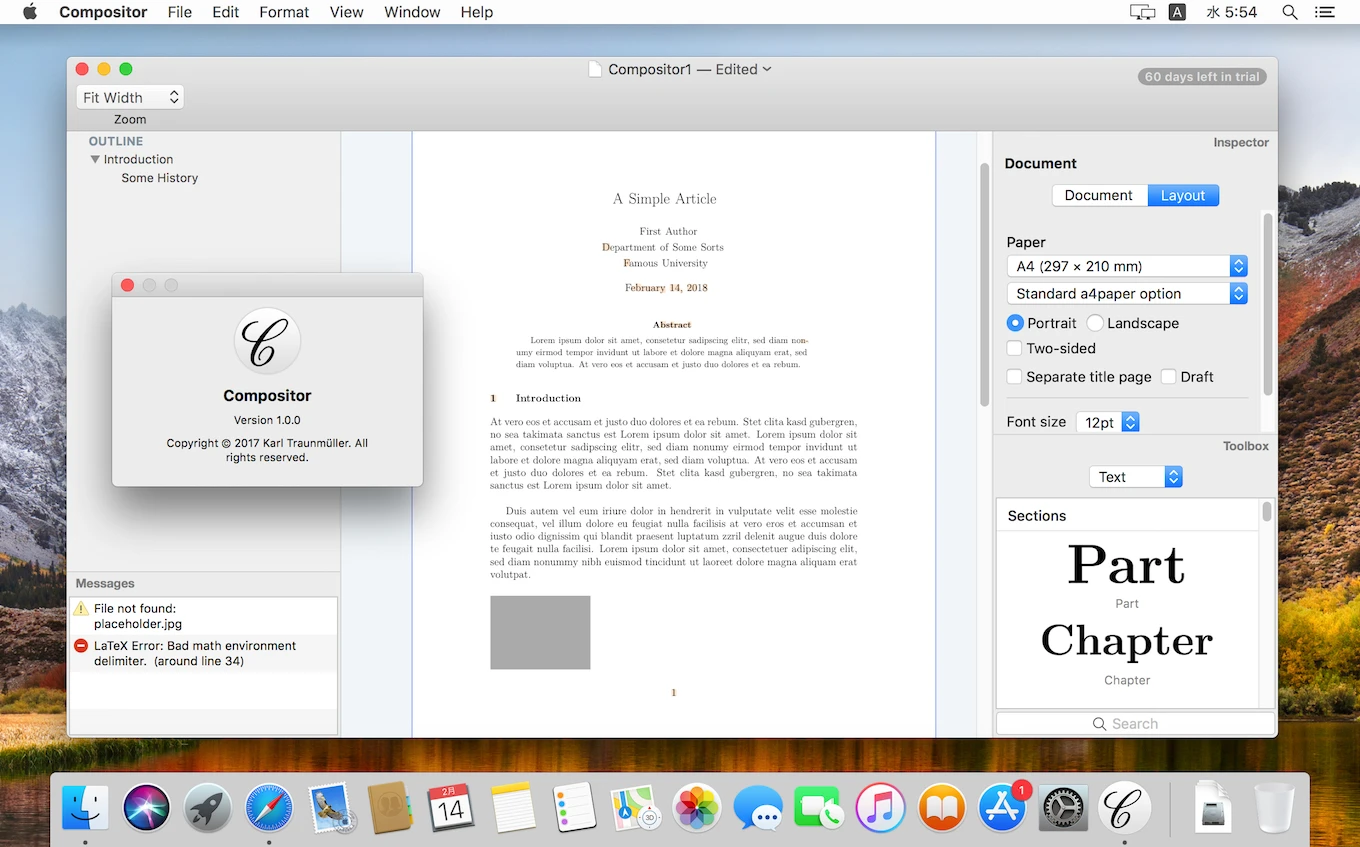Select Some History in the outline
The height and width of the screenshot is (847, 1360).
coord(160,178)
